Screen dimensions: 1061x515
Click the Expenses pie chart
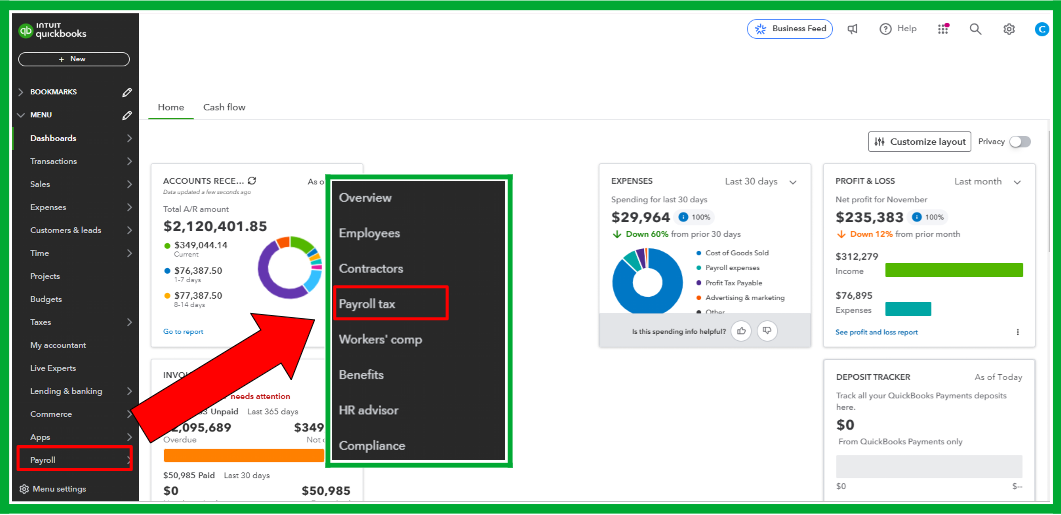coord(648,282)
